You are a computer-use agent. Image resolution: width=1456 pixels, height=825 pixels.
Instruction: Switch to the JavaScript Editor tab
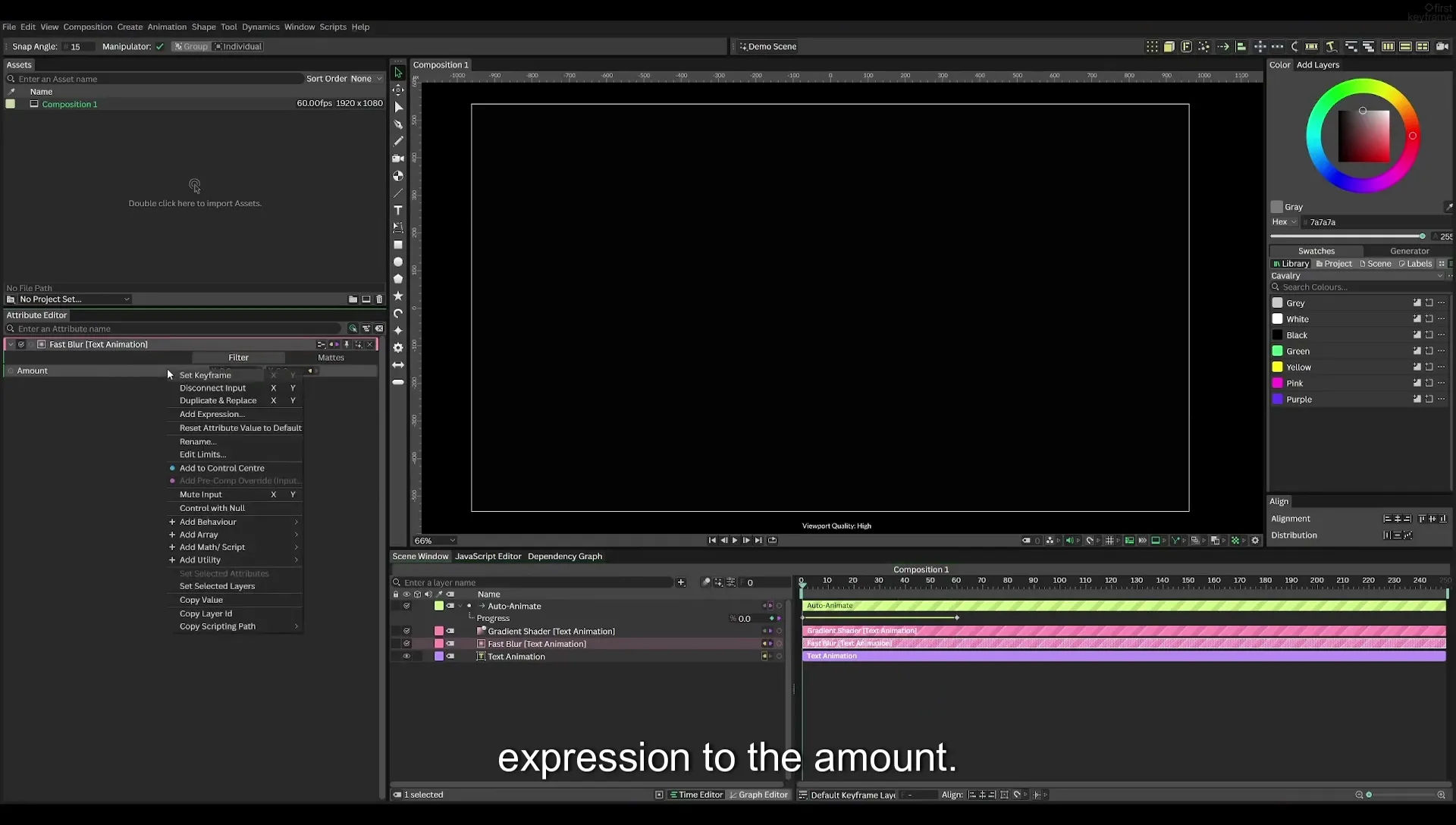click(x=488, y=556)
